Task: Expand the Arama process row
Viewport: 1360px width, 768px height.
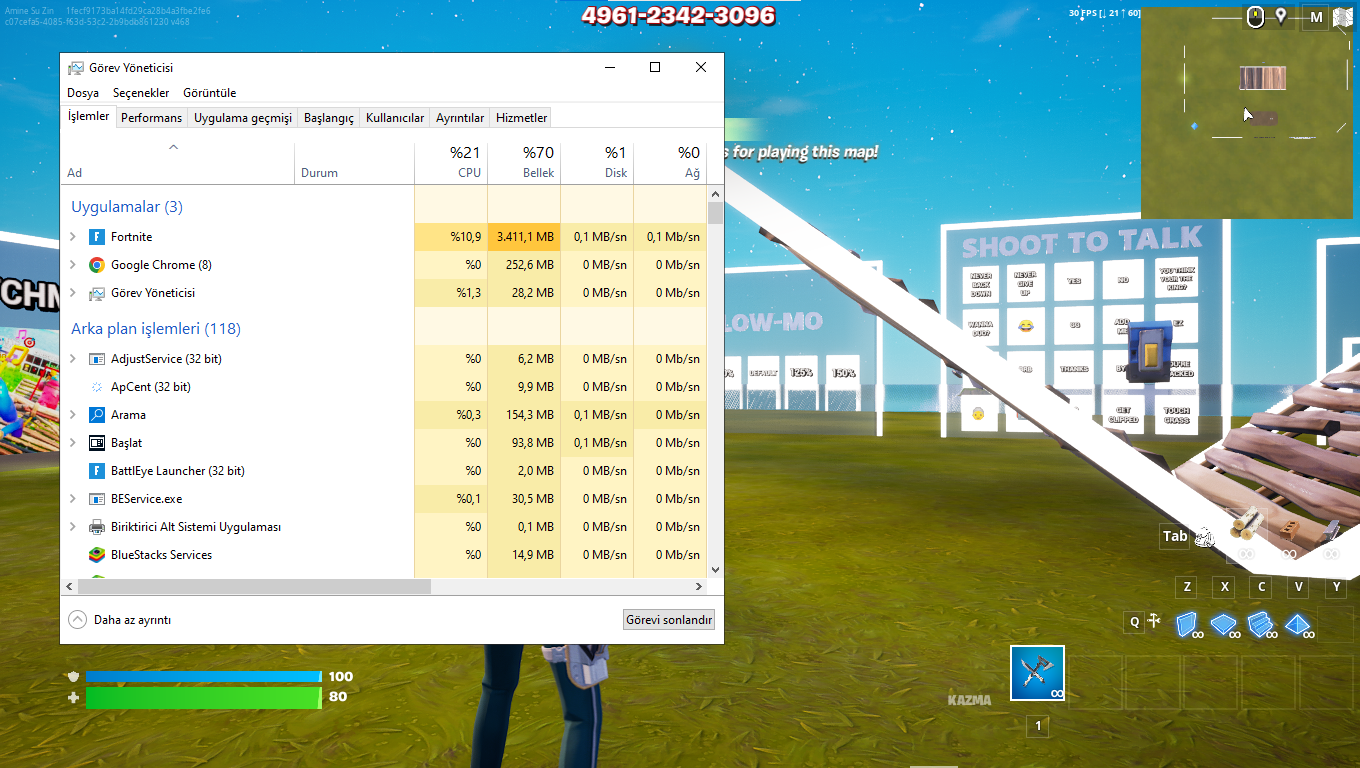Action: click(x=73, y=415)
